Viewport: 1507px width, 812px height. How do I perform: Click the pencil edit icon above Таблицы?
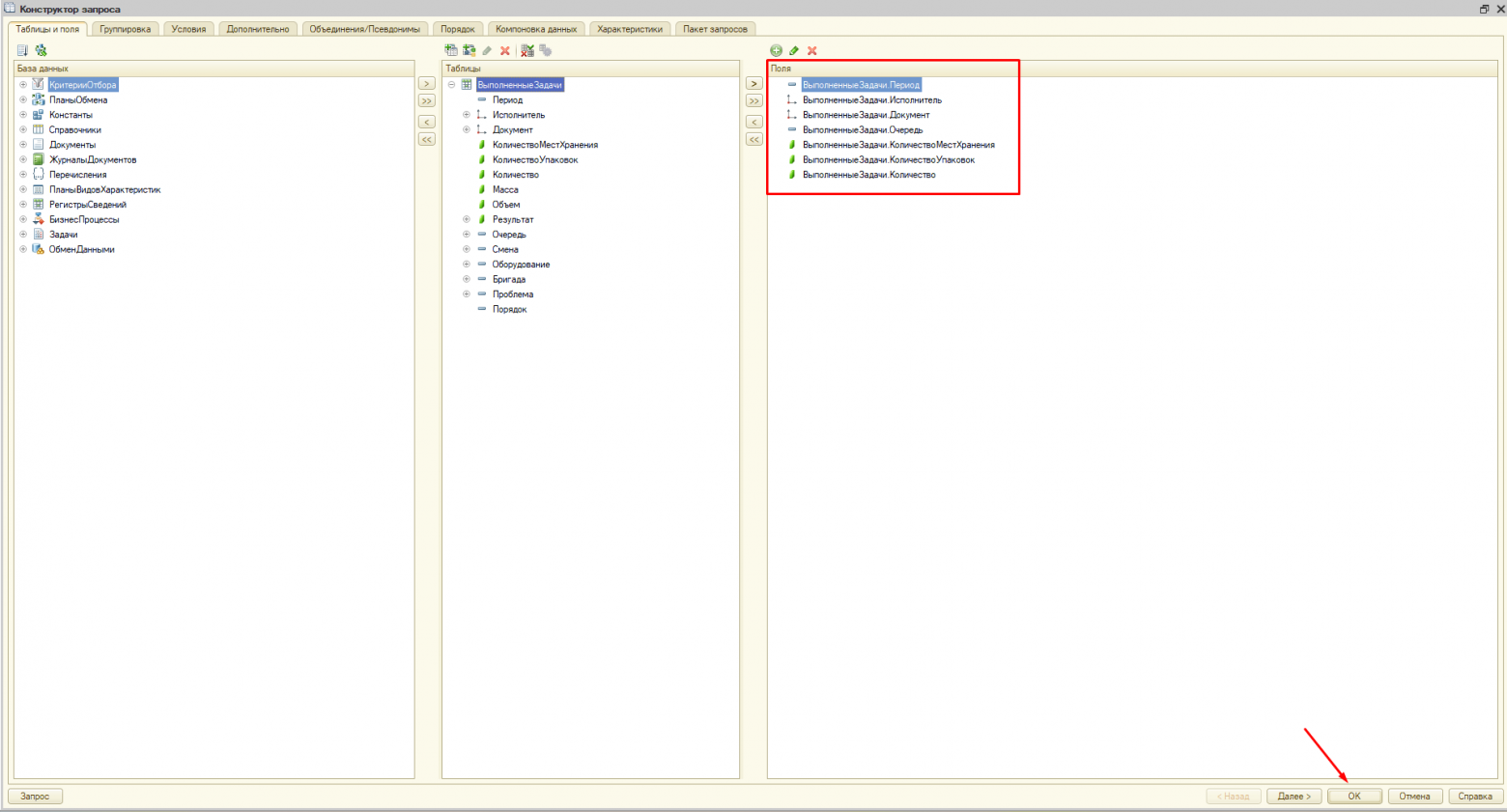[487, 50]
